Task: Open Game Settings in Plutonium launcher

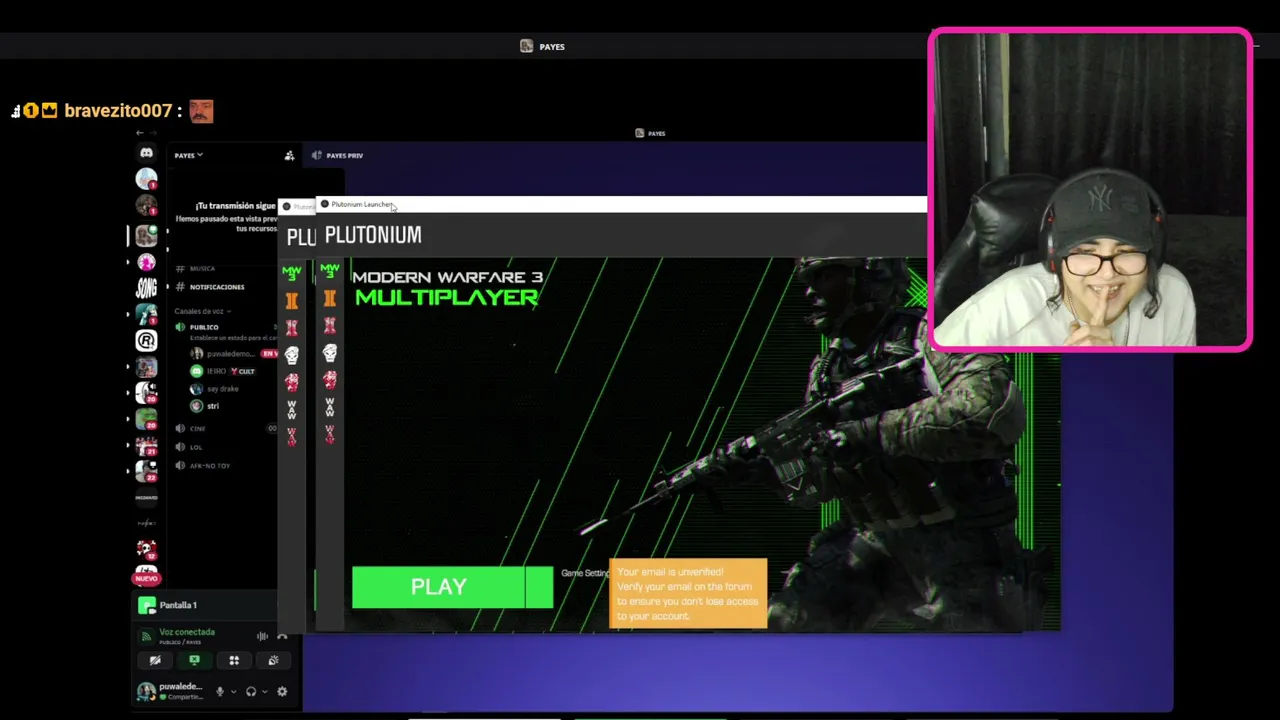Action: point(585,573)
